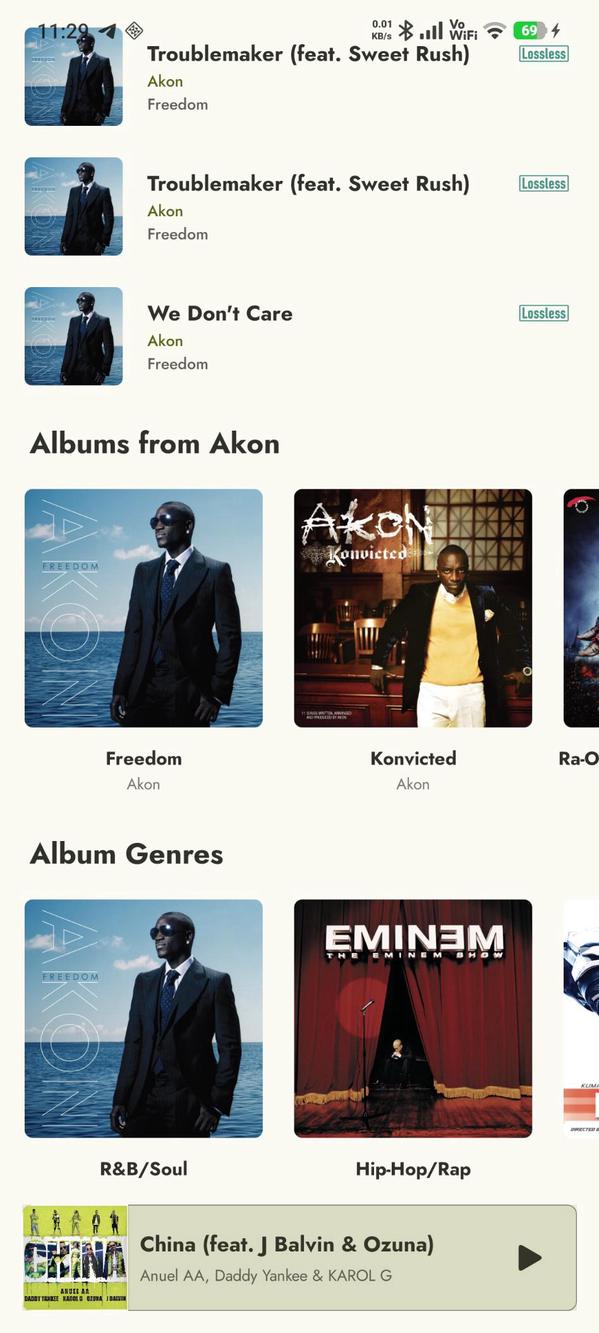Open the China album art in mini player
Viewport: 599px width, 1333px height.
[x=75, y=1258]
